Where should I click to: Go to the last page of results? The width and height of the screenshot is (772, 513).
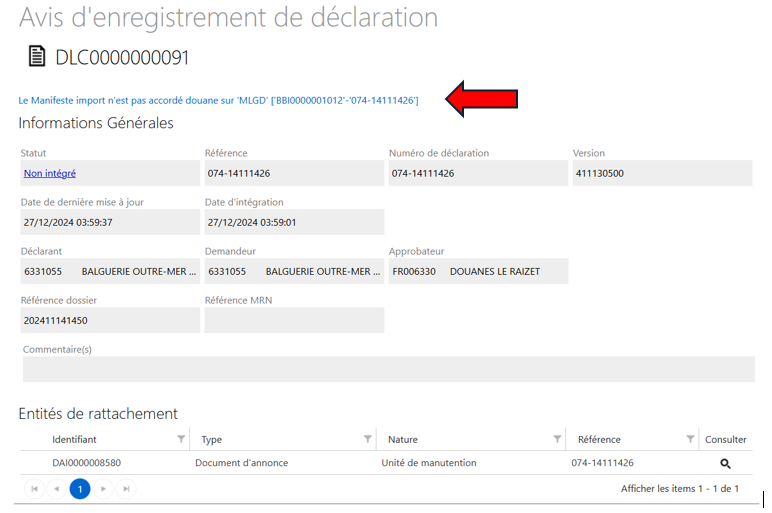(x=126, y=489)
